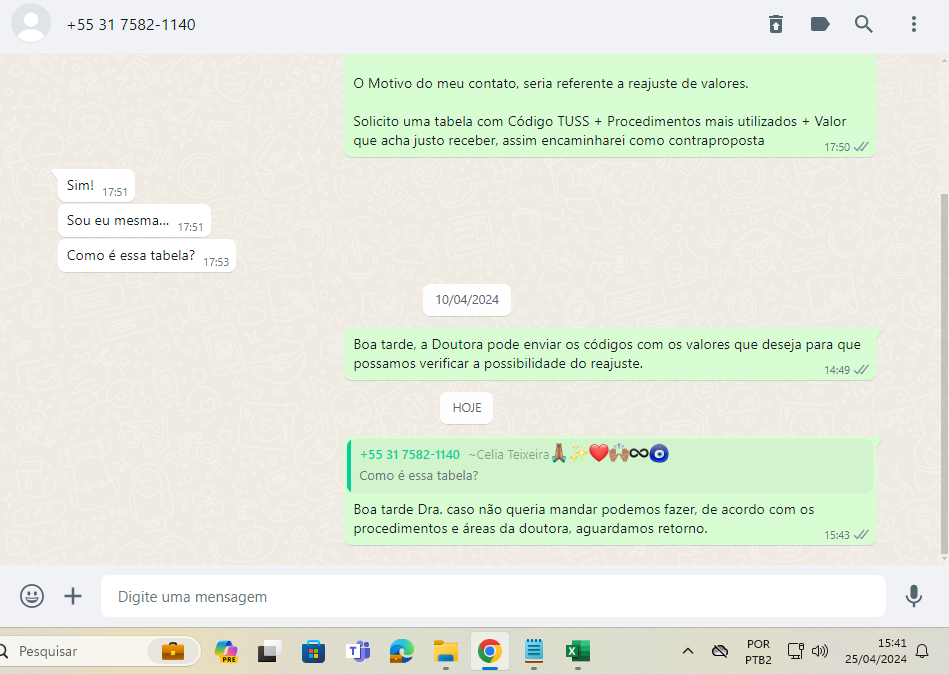Select the 'Sim!' message bubble
949x674 pixels.
point(96,186)
